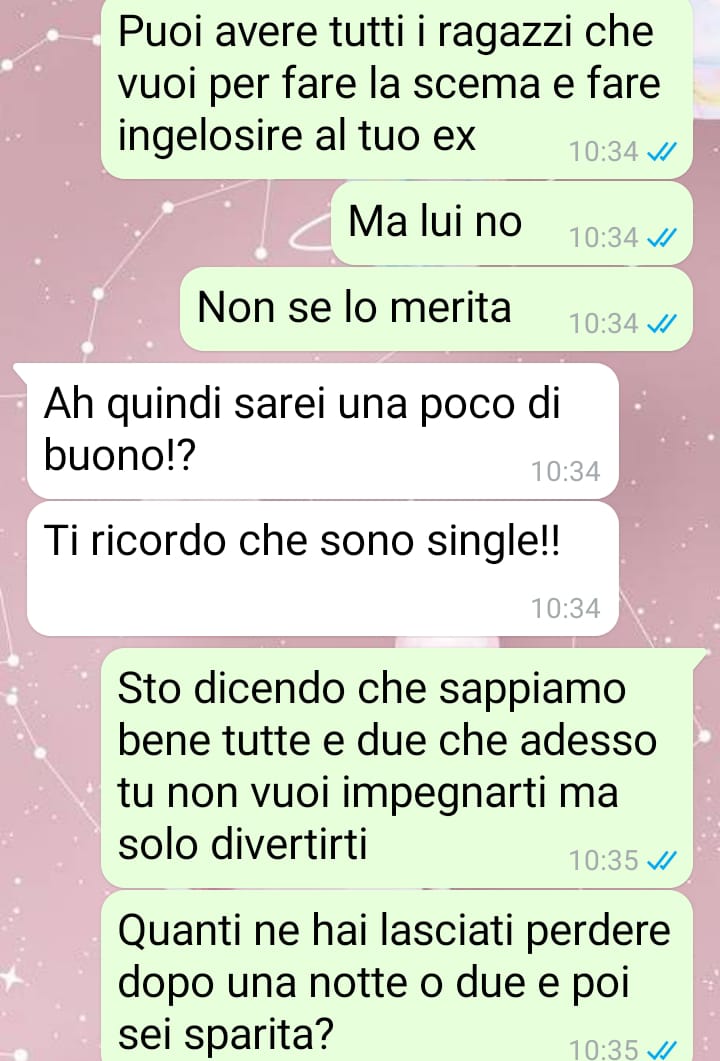The width and height of the screenshot is (720, 1061).
Task: Select message 'Sto dicendo che sappiamo bene'
Action: point(397,768)
